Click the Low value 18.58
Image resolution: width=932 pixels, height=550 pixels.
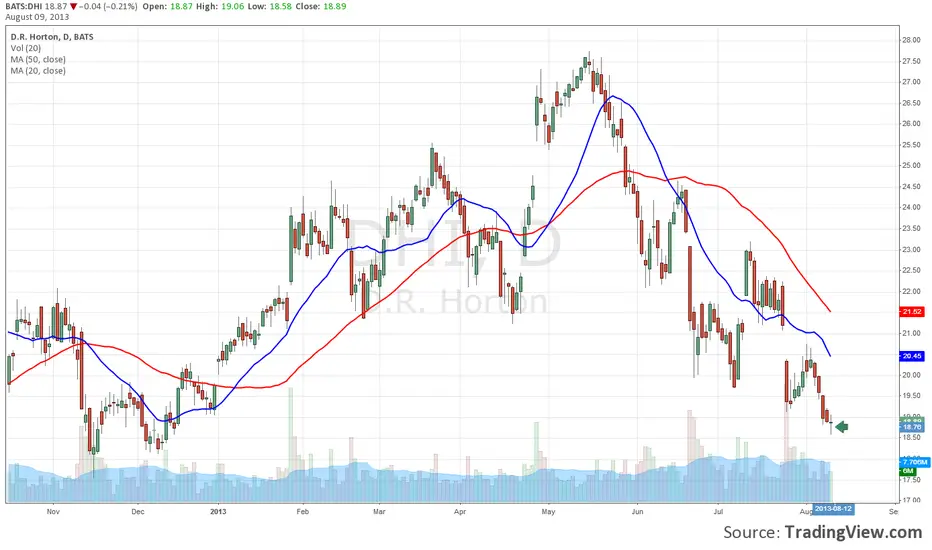click(x=280, y=7)
